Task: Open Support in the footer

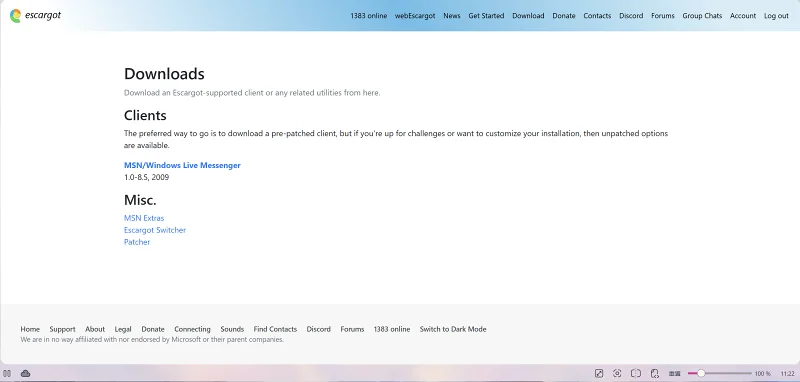Action: pyautogui.click(x=62, y=329)
